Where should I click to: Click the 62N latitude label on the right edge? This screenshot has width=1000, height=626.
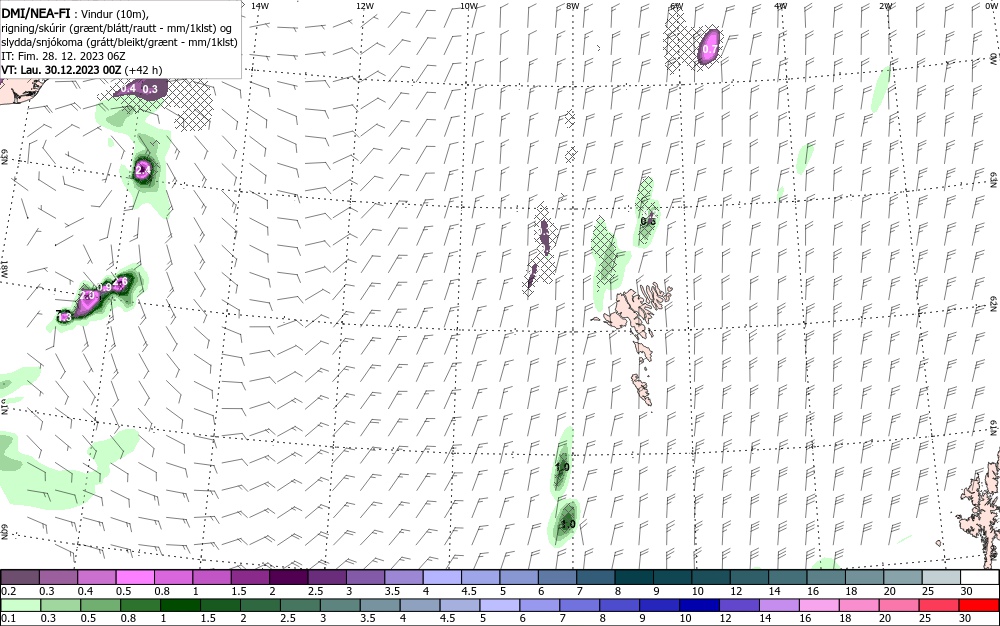[x=994, y=305]
